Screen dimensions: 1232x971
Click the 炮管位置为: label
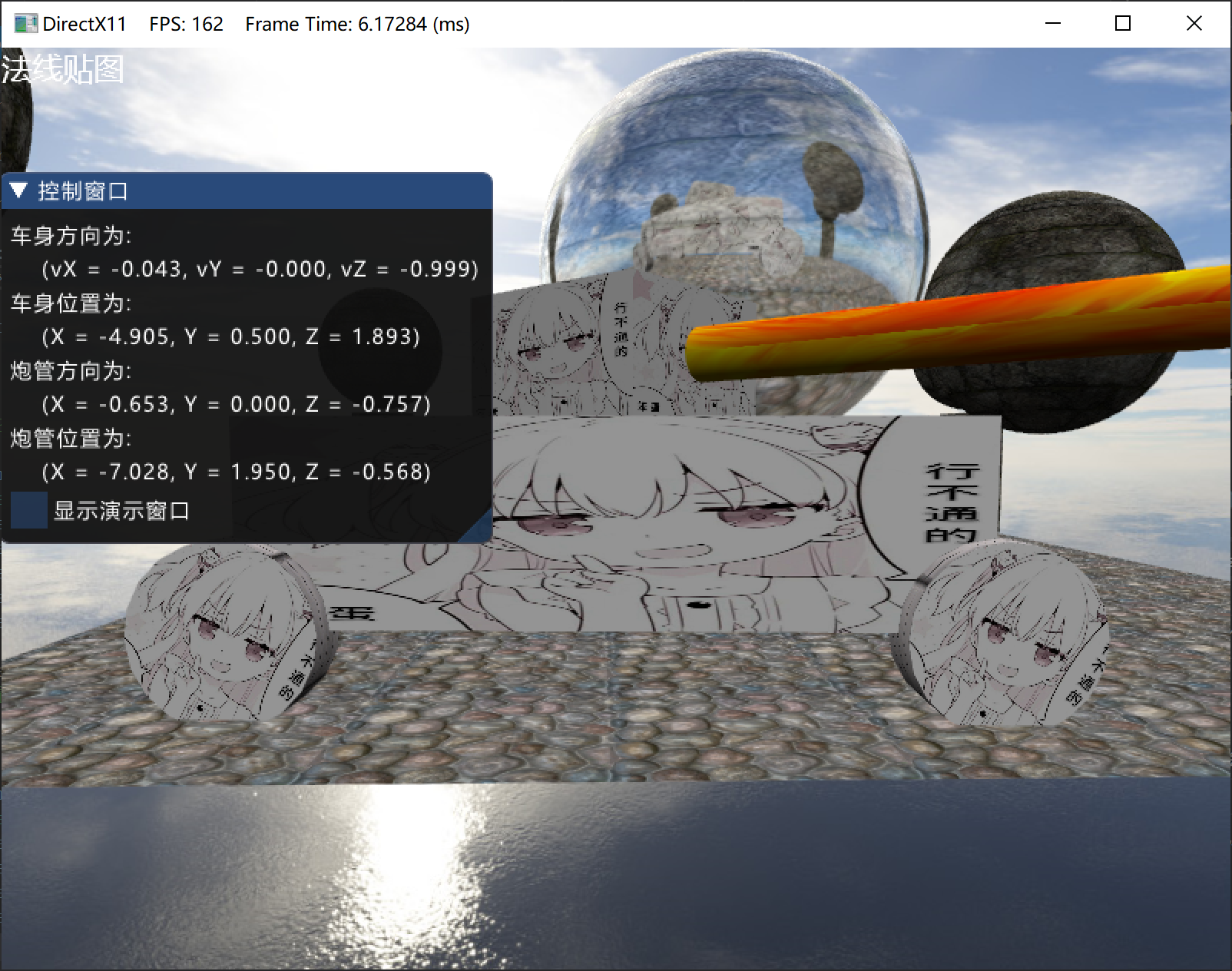pyautogui.click(x=71, y=438)
